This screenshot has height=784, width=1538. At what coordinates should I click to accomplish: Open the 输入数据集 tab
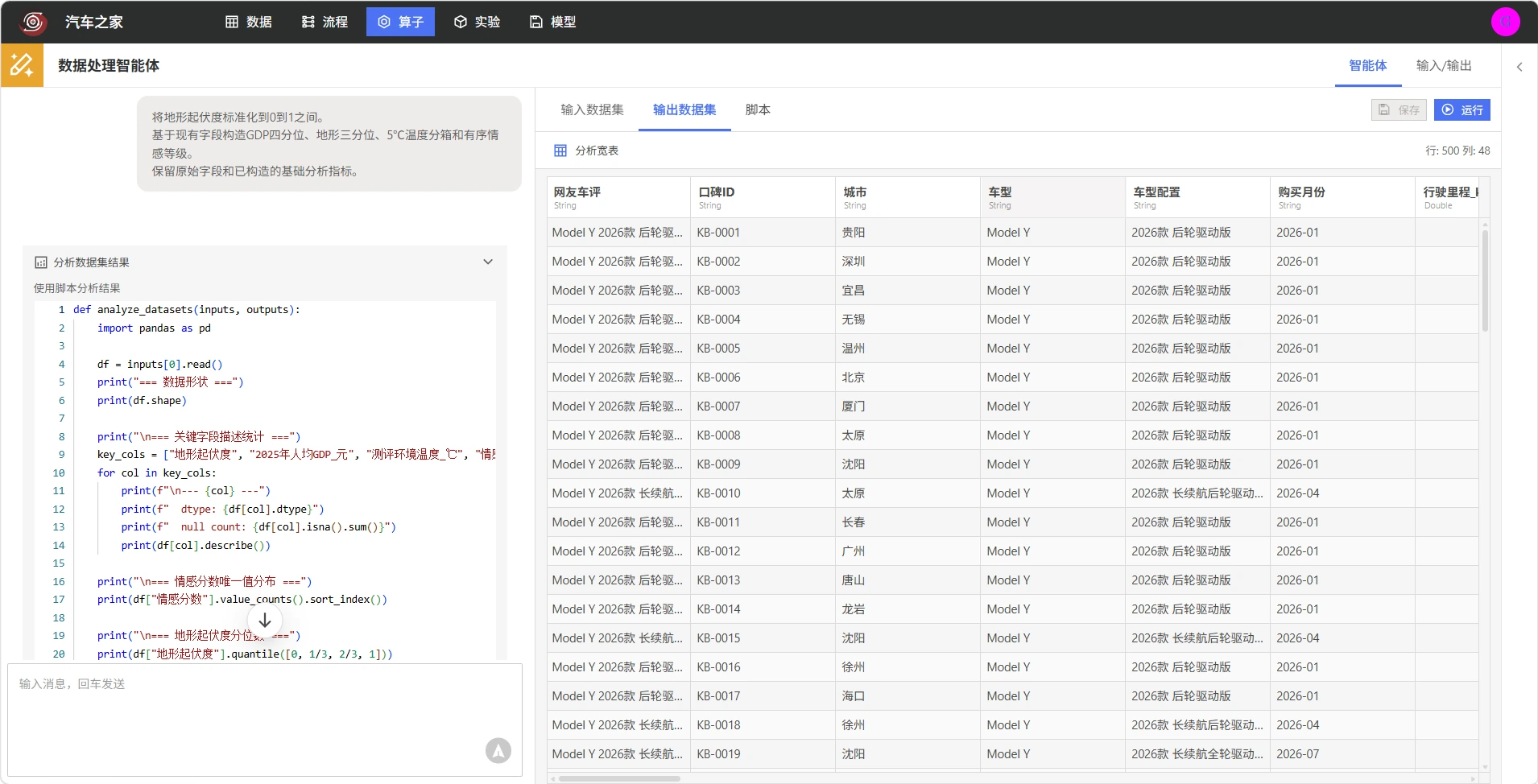(592, 109)
